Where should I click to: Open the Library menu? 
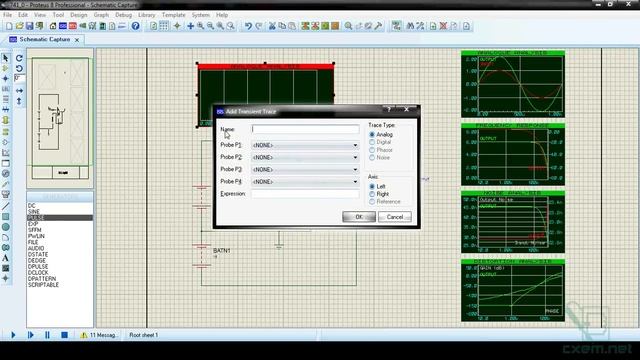146,15
